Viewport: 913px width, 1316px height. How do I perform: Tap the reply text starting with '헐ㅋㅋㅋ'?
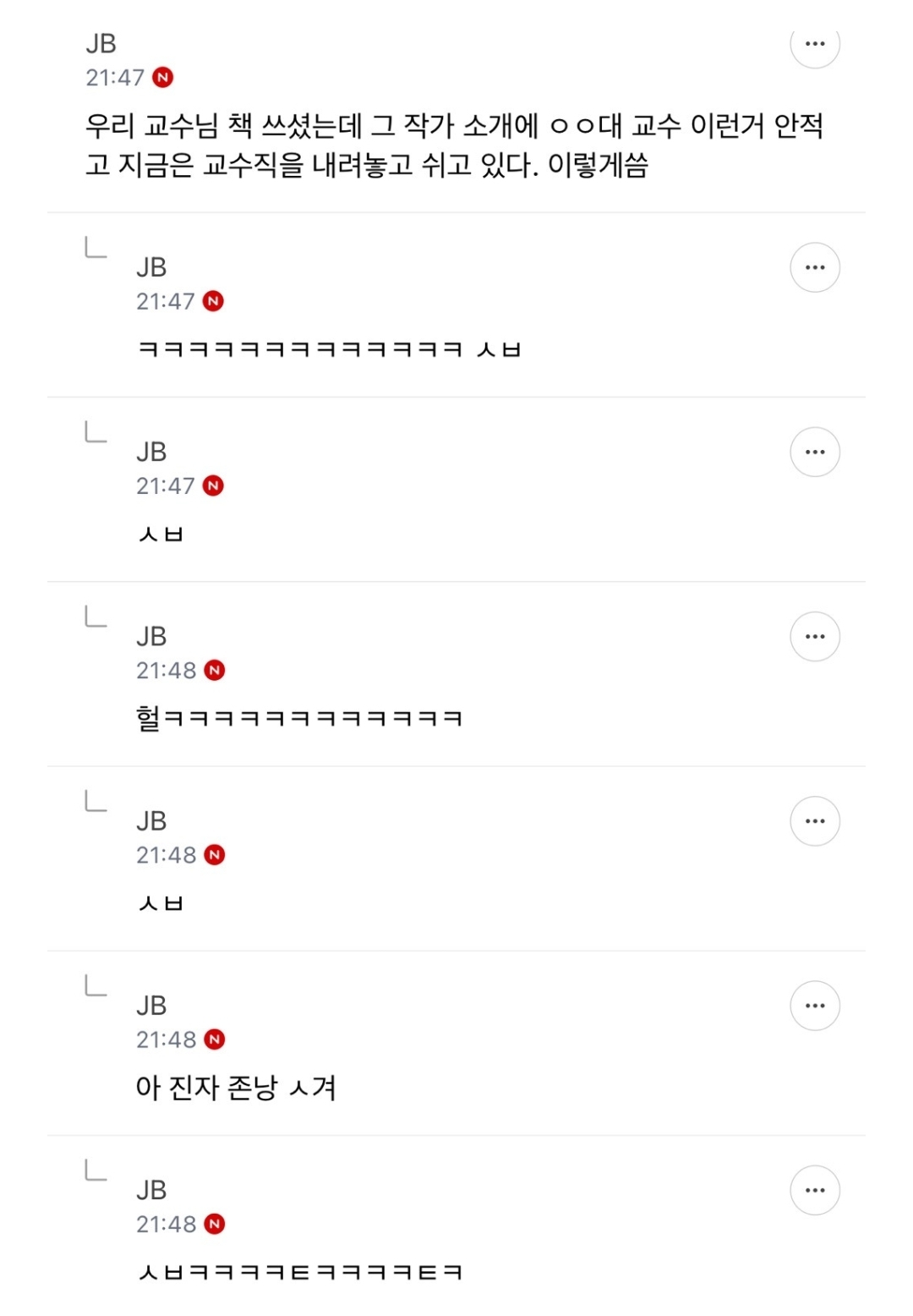[299, 719]
